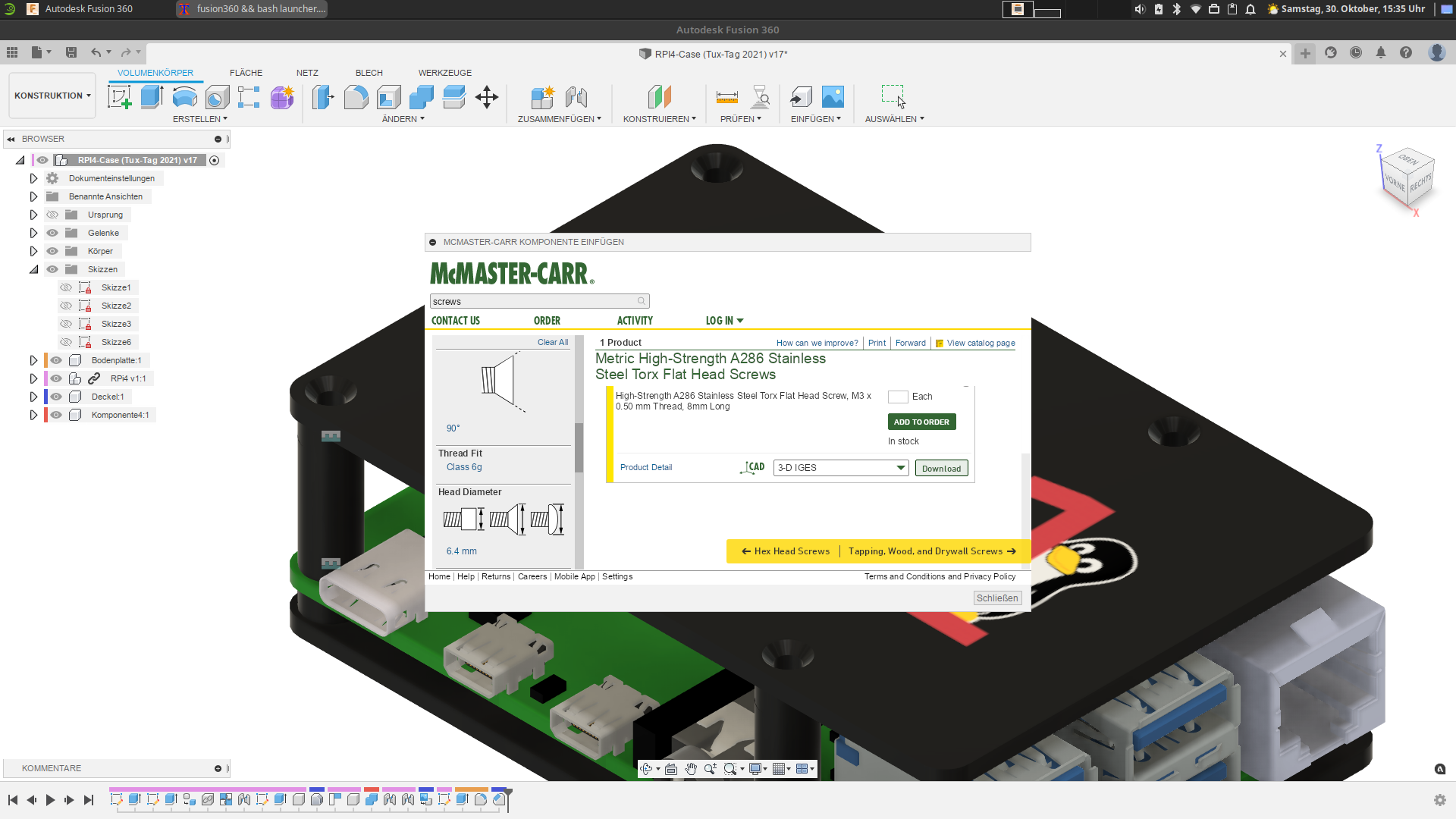Hide the Bodenplatte:1 component
This screenshot has height=819, width=1456.
coord(56,360)
